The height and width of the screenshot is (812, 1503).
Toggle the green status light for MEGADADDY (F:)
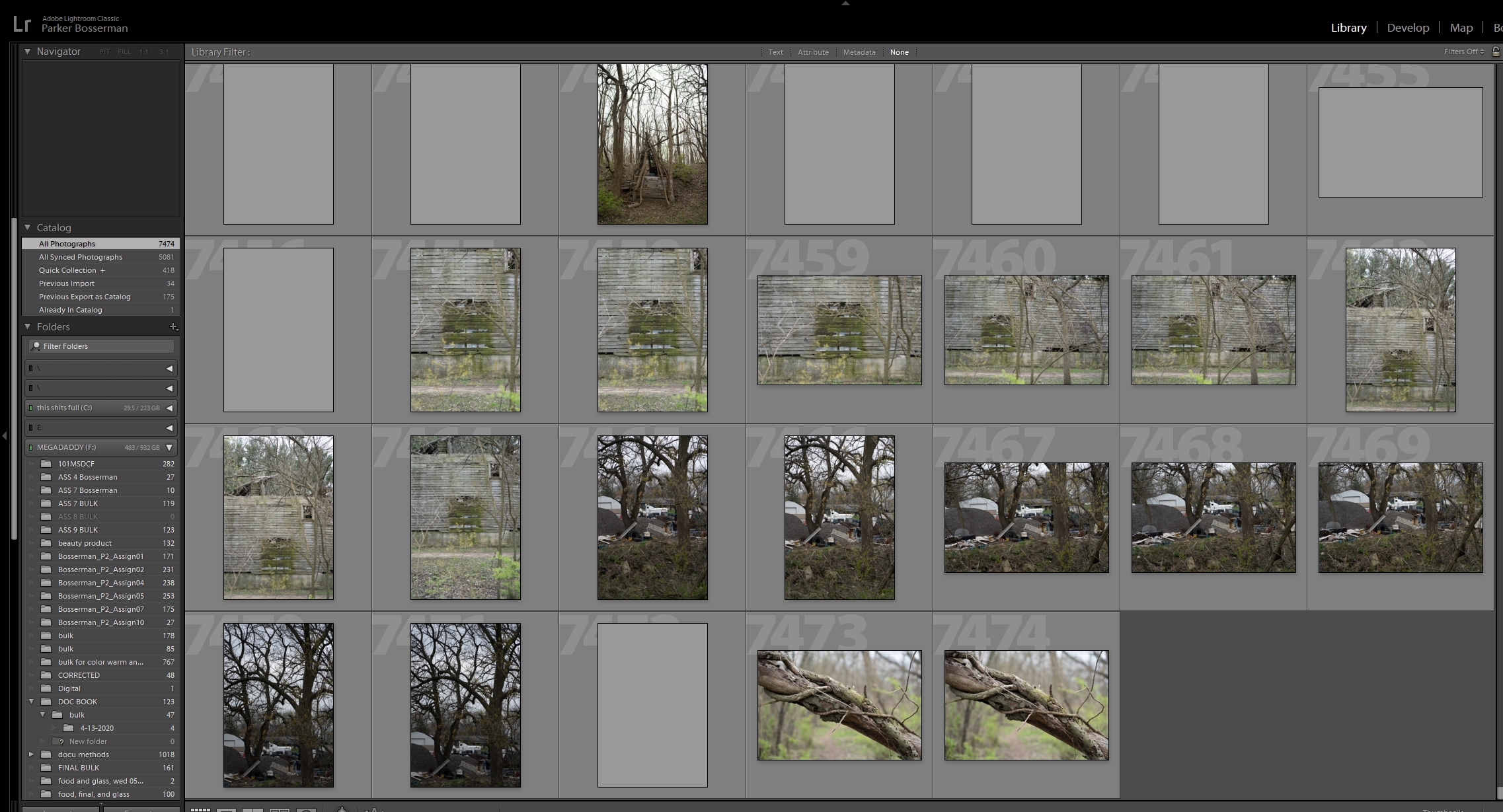pyautogui.click(x=30, y=447)
